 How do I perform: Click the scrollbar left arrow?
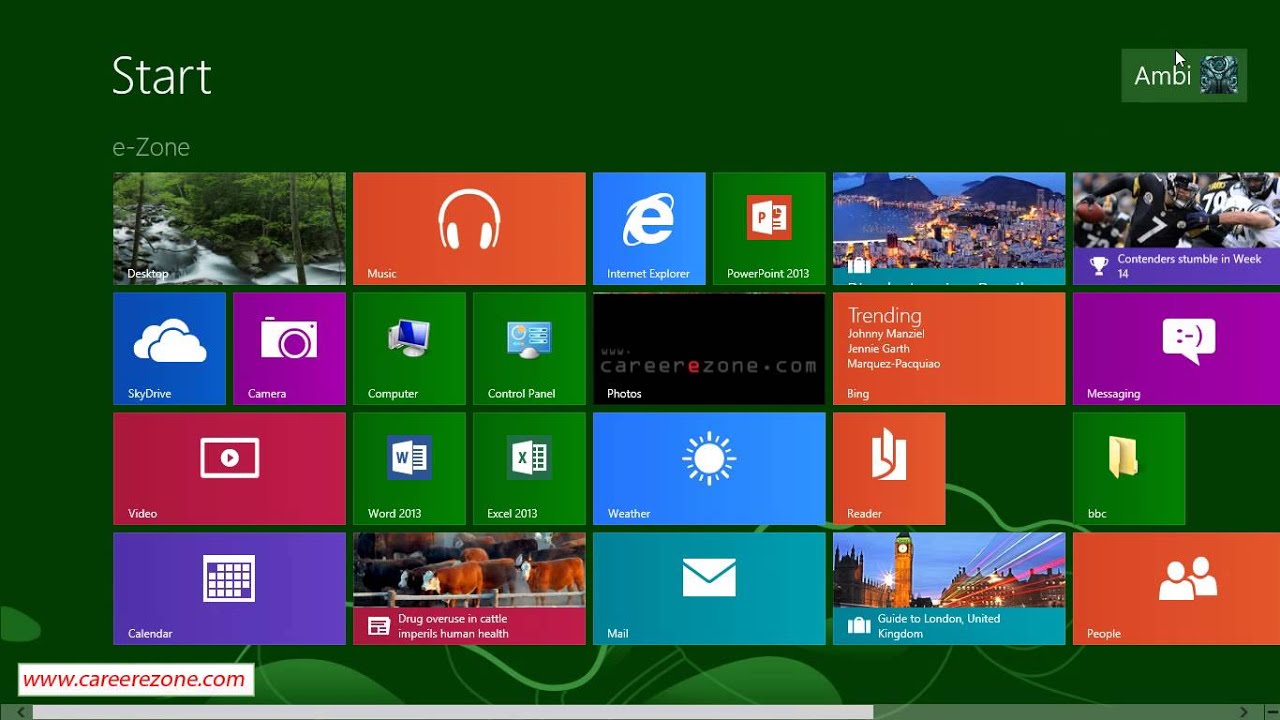(x=21, y=712)
